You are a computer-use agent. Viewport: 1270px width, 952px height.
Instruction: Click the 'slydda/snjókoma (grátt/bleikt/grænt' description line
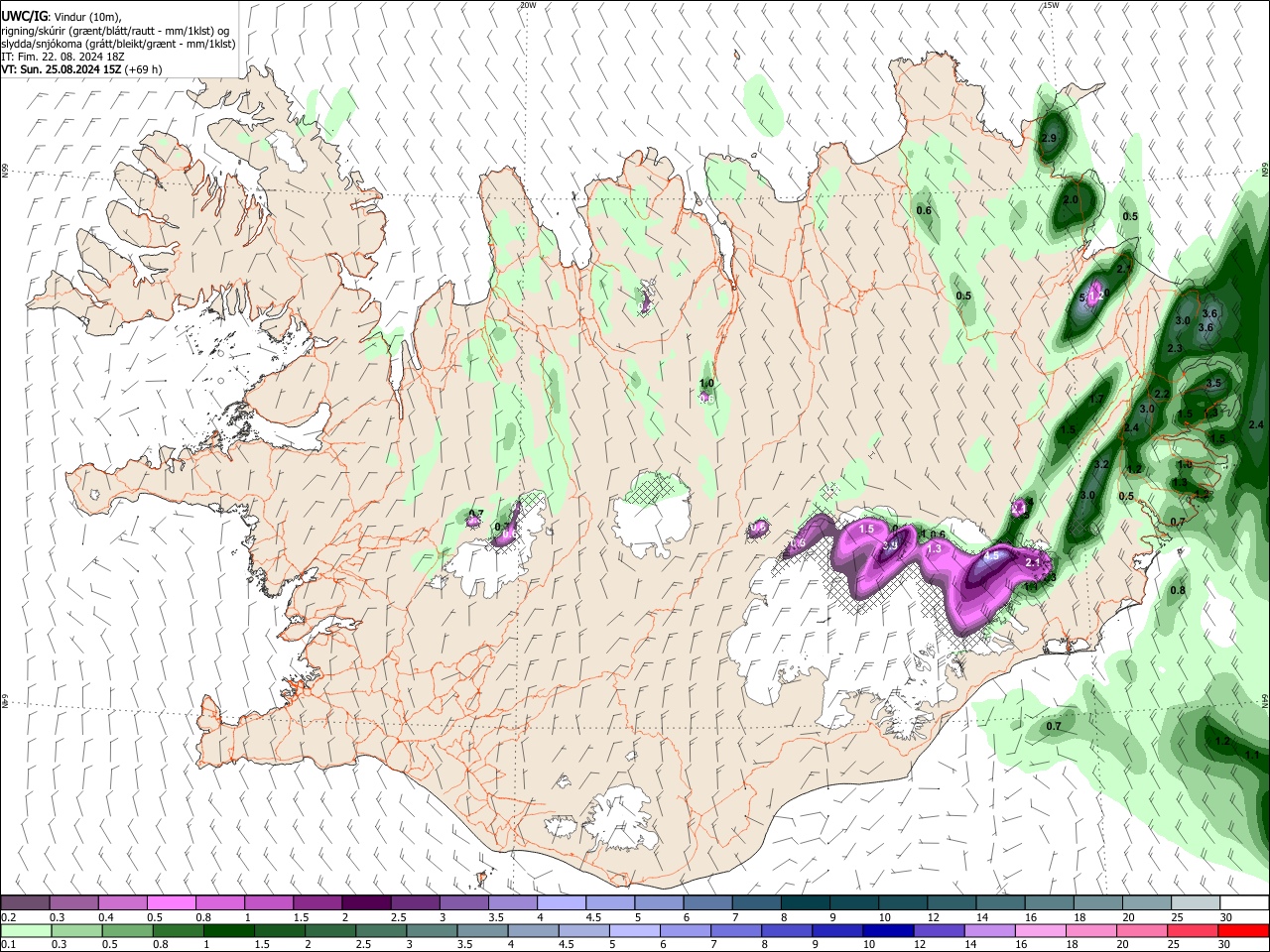[118, 44]
